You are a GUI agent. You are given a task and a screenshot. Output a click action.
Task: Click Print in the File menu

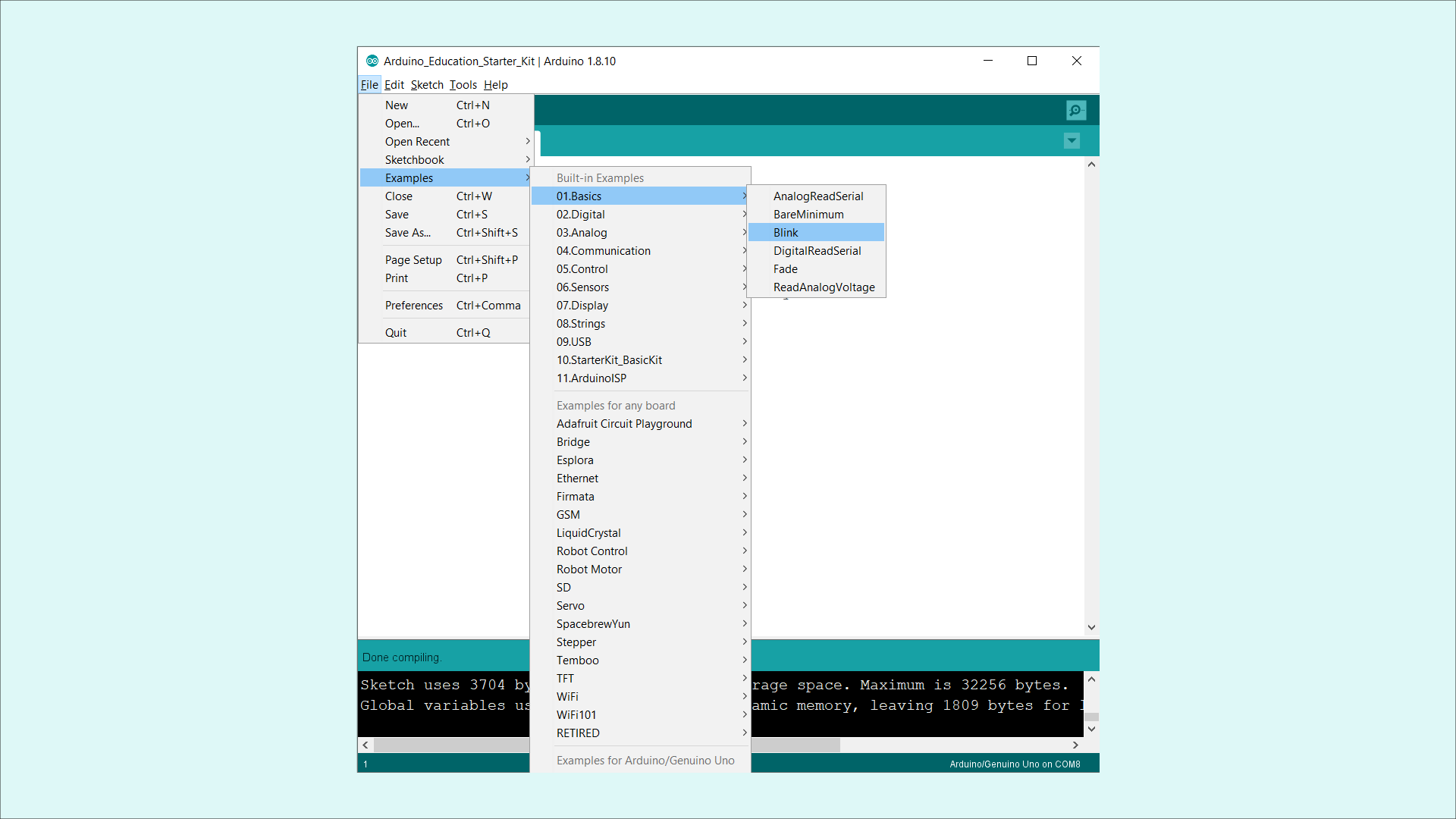(x=445, y=278)
